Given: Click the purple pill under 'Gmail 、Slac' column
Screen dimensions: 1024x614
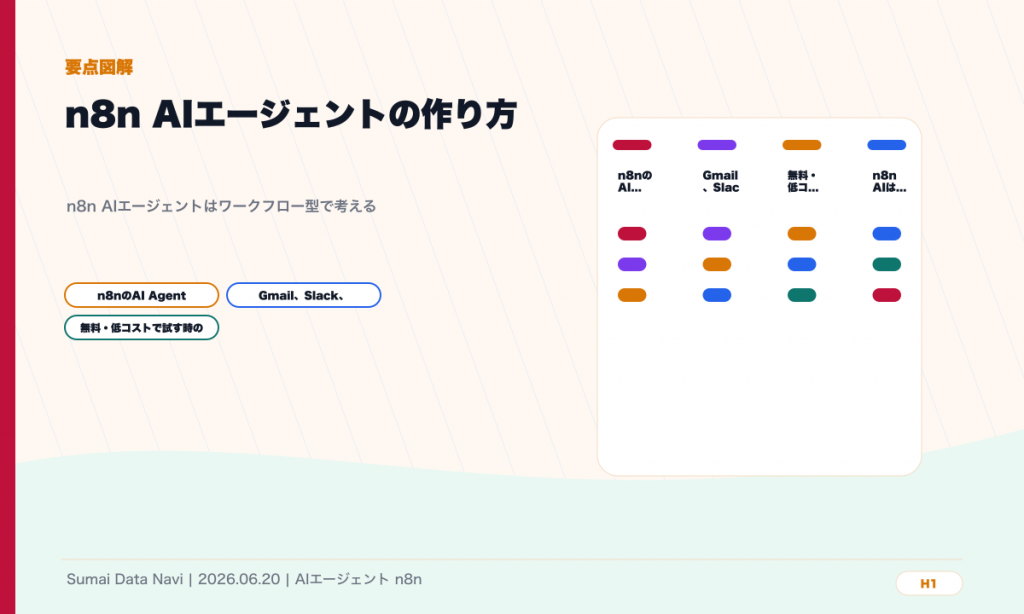Looking at the screenshot, I should pyautogui.click(x=717, y=234).
